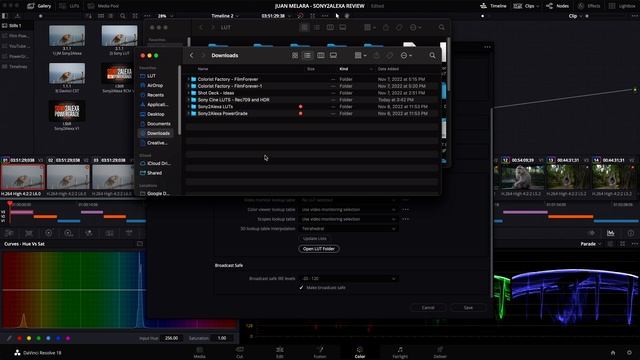The height and width of the screenshot is (360, 640).
Task: Switch to the Fusion page
Action: pos(320,353)
